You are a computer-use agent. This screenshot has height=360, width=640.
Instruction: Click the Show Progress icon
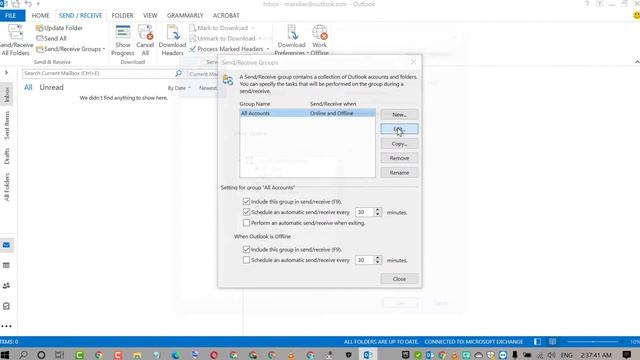click(122, 40)
